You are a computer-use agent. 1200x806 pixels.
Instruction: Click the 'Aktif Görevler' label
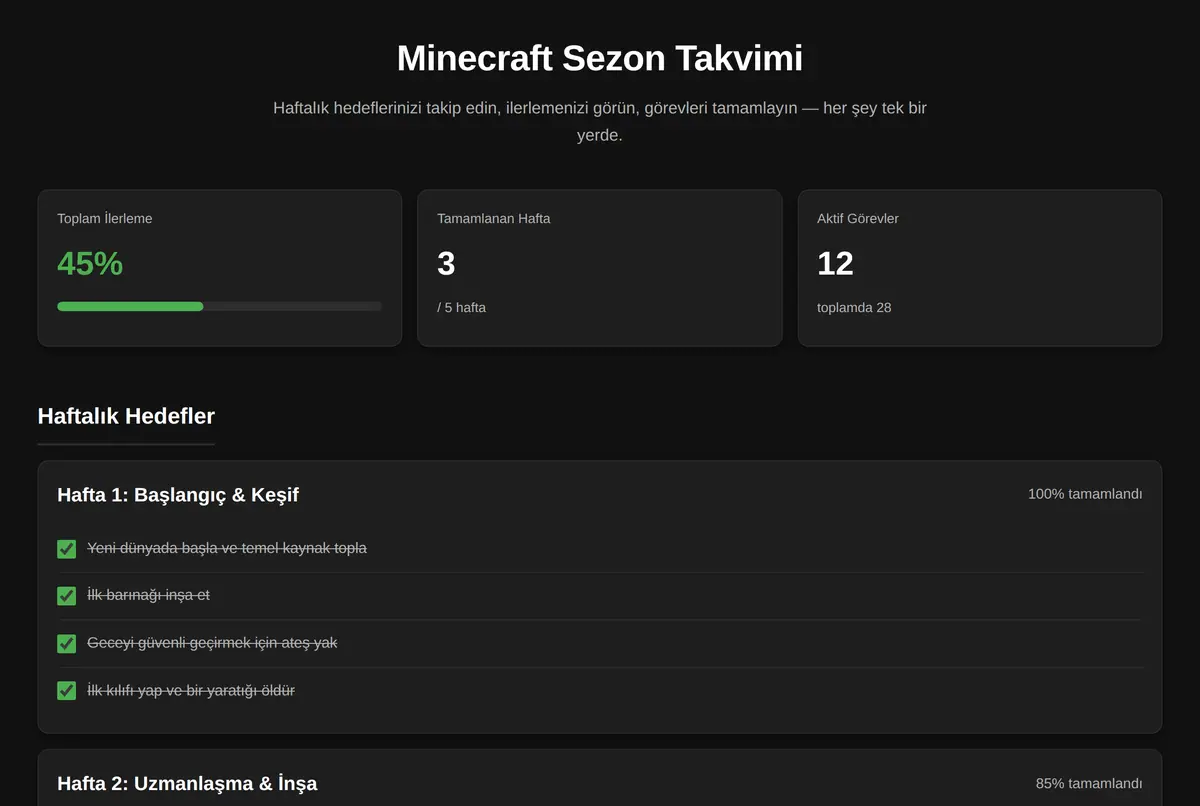coord(858,218)
